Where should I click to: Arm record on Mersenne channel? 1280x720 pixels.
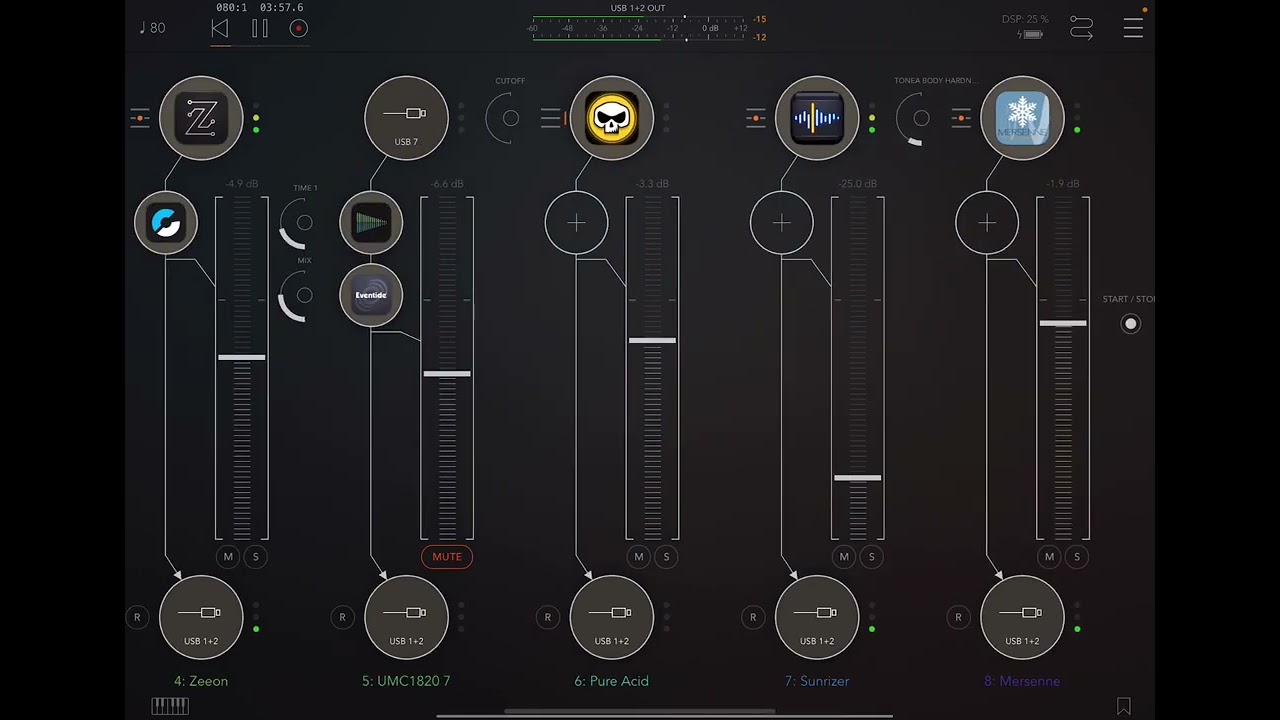(958, 617)
